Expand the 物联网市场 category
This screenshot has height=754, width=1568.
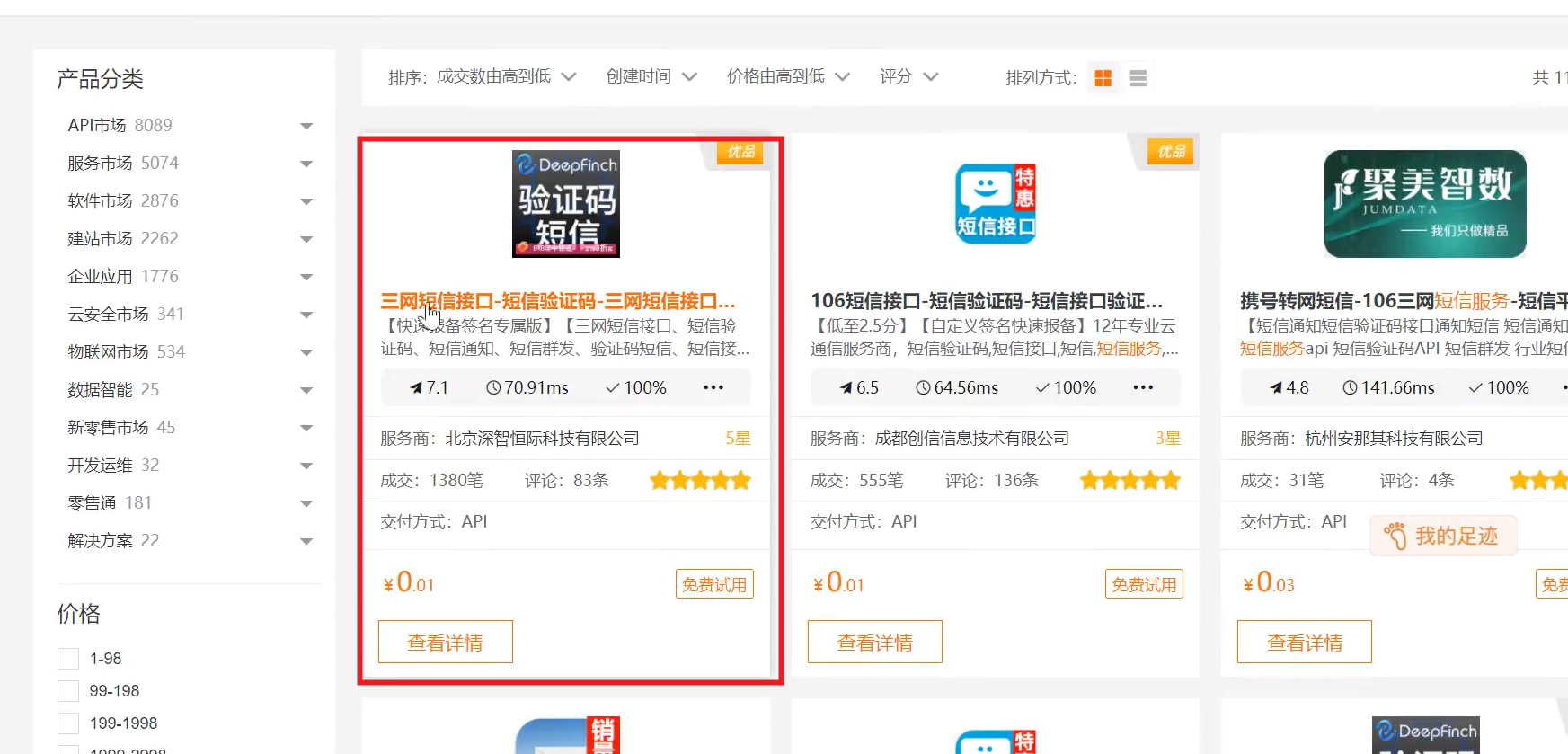(x=306, y=352)
